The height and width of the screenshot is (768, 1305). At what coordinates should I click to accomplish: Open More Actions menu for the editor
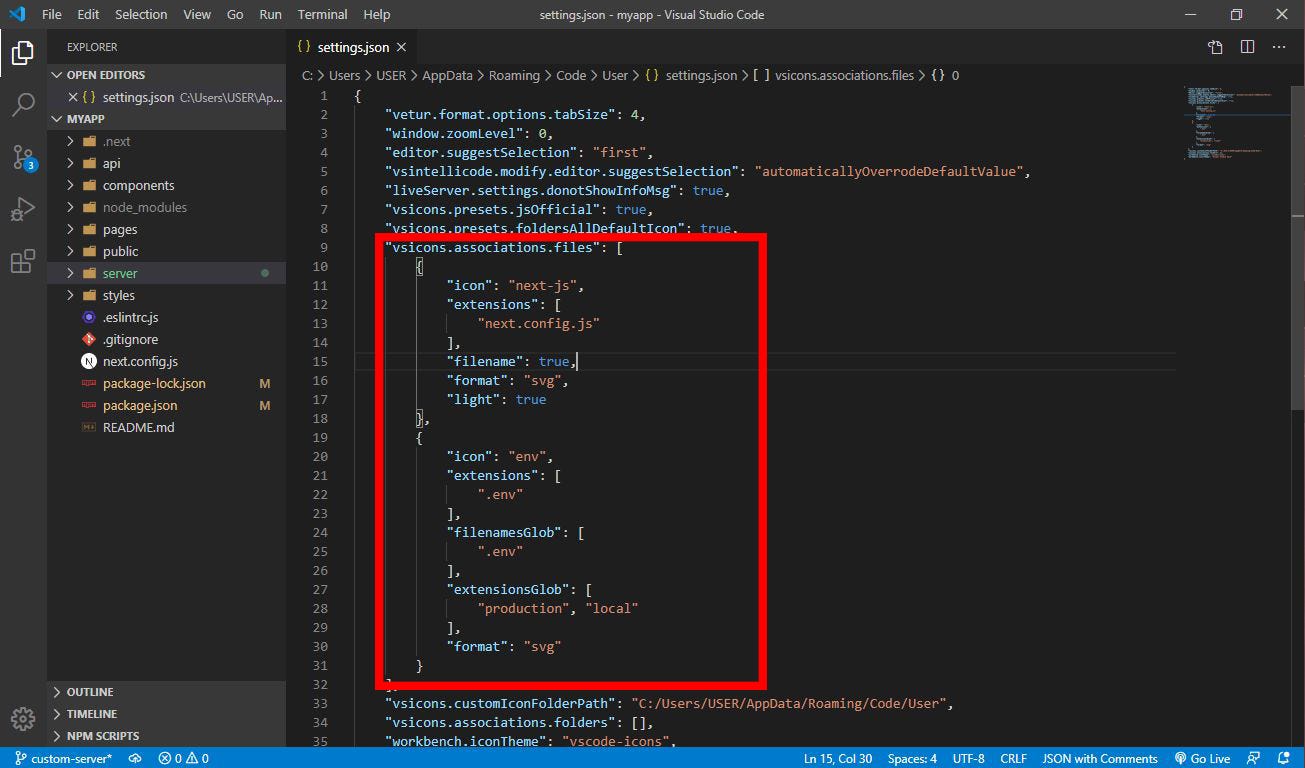tap(1277, 46)
